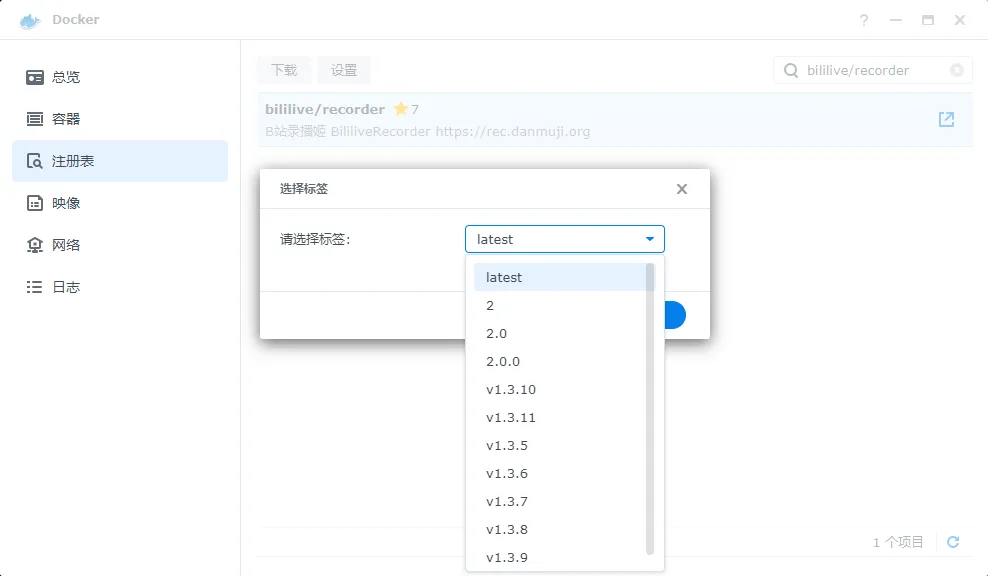The height and width of the screenshot is (576, 988).
Task: Click the 下载 download button
Action: tap(284, 70)
